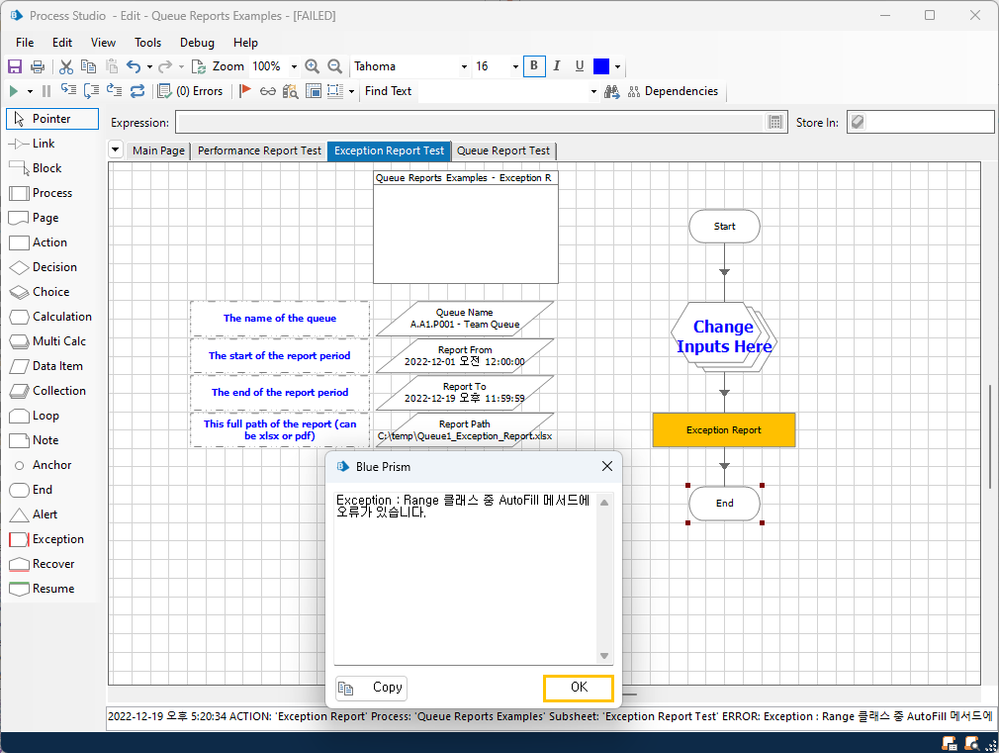
Task: Click the breakpoint flag icon
Action: click(245, 91)
